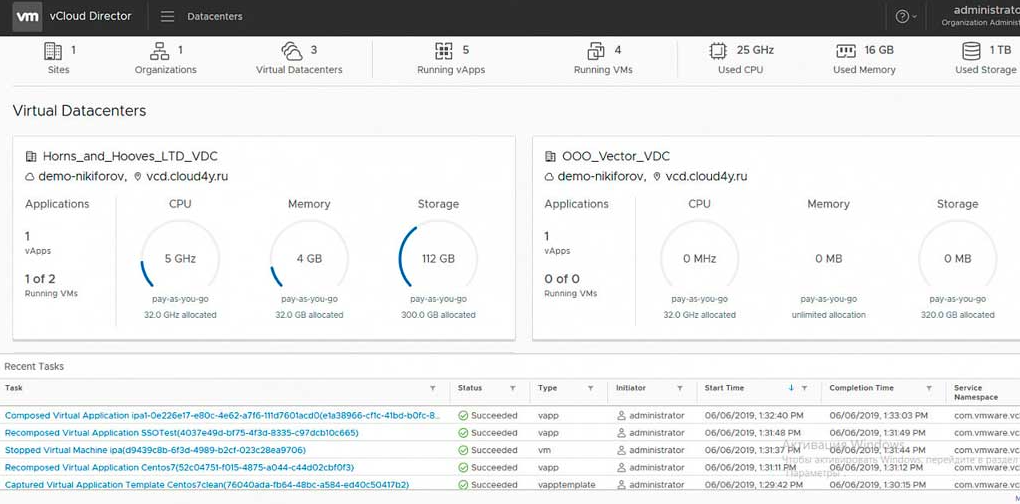Click the Used Memory icon
The height and width of the screenshot is (504, 1020).
[x=846, y=51]
